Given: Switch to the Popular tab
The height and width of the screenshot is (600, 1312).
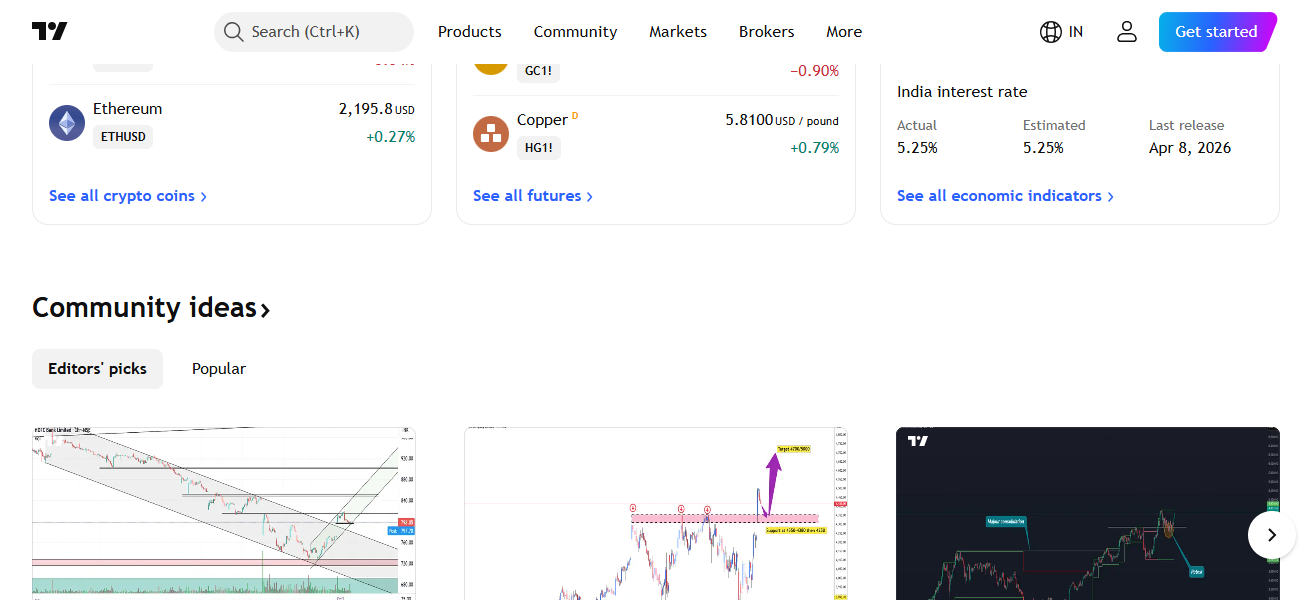Looking at the screenshot, I should tap(218, 368).
